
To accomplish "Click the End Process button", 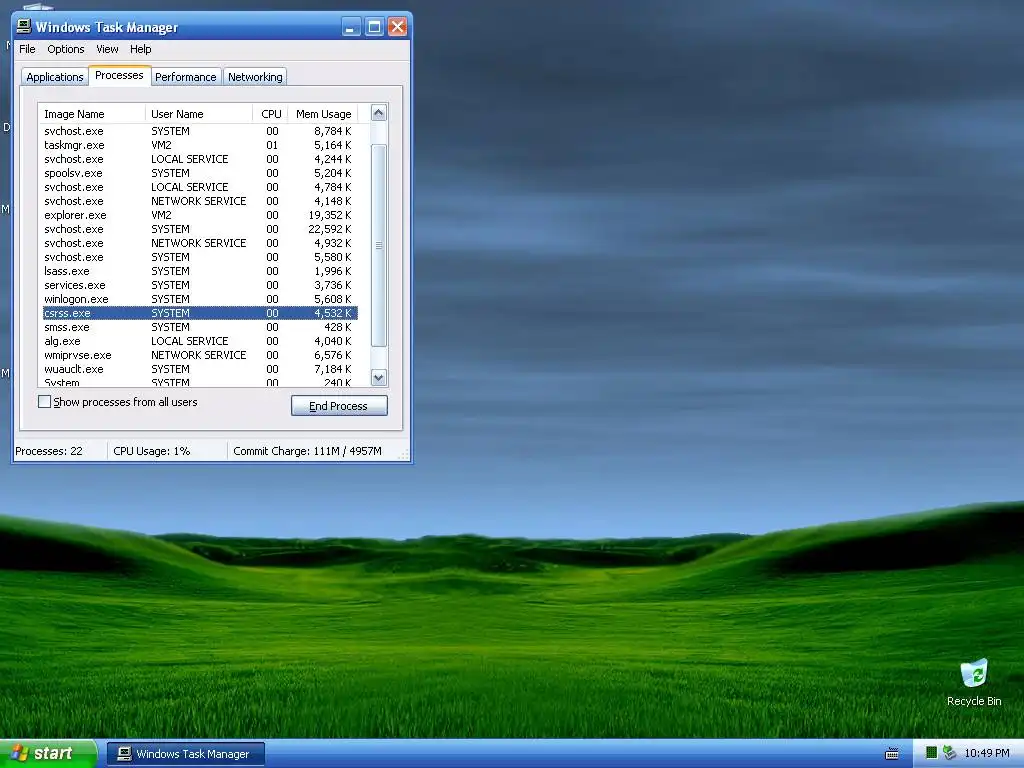I will tap(339, 406).
